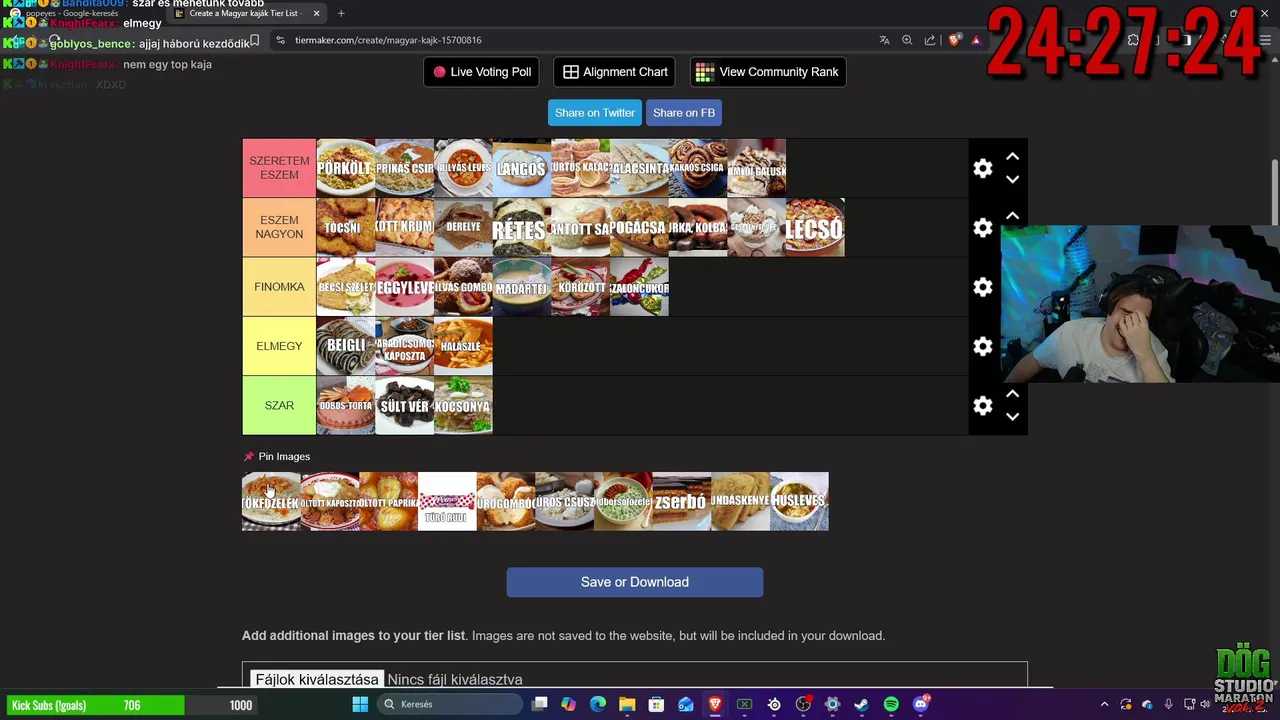Open settings gear for FINOMKA tier
The height and width of the screenshot is (720, 1280).
983,287
